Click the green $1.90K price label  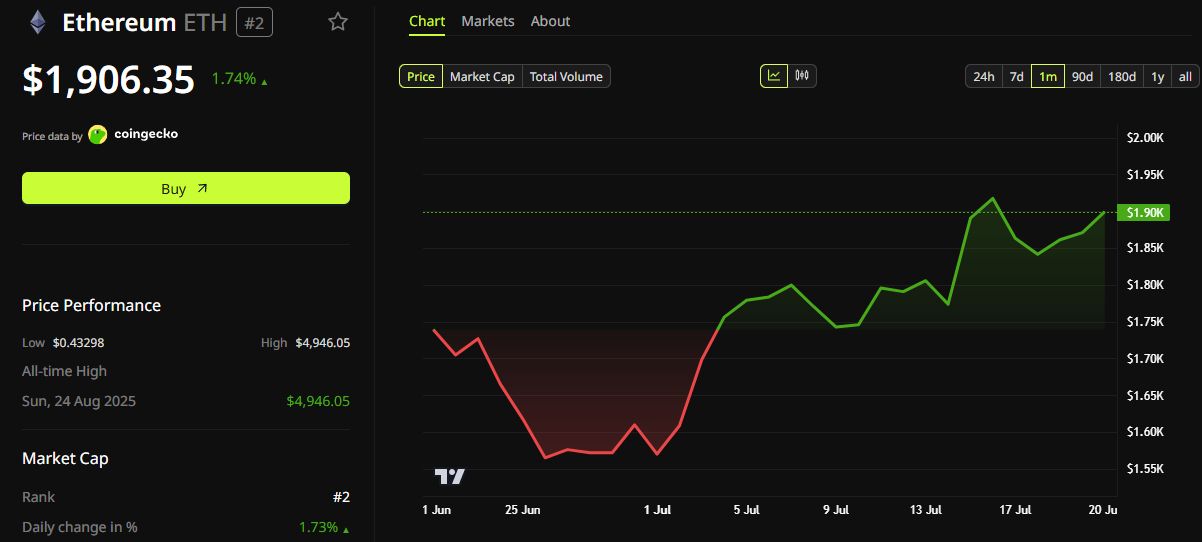pos(1144,212)
